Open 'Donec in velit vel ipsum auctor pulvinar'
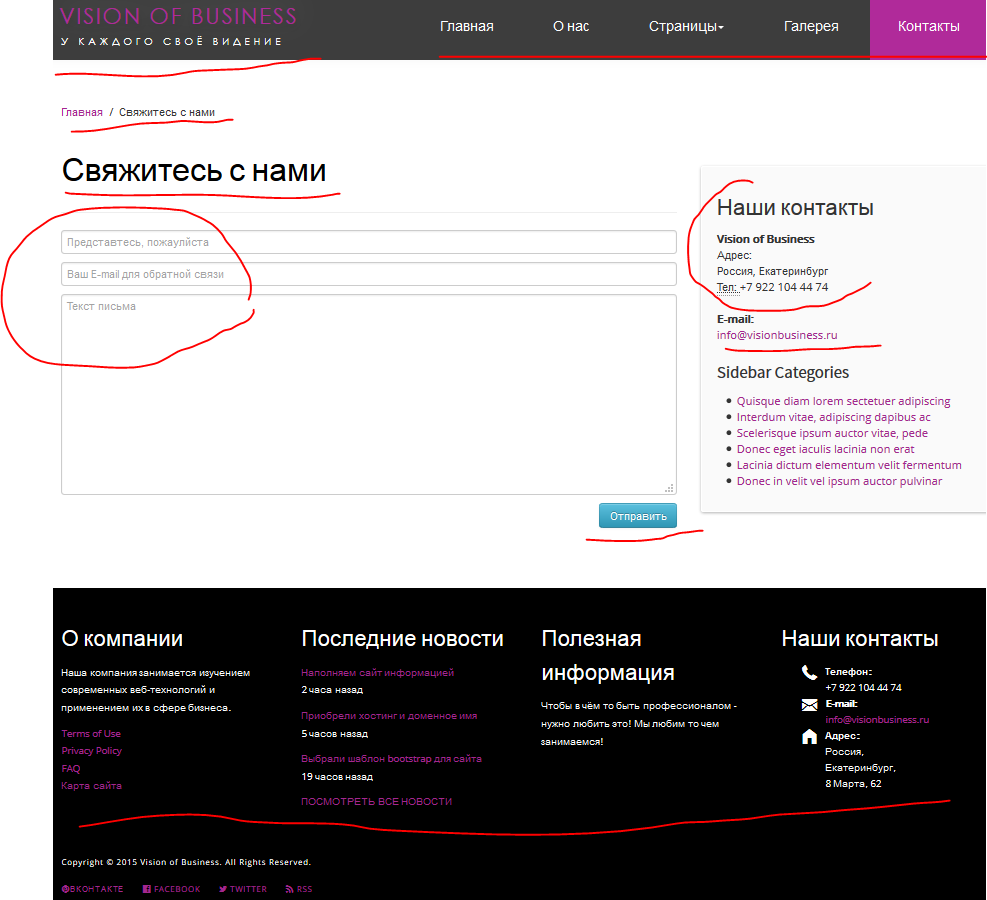Screen dimensions: 987x900 click(839, 481)
